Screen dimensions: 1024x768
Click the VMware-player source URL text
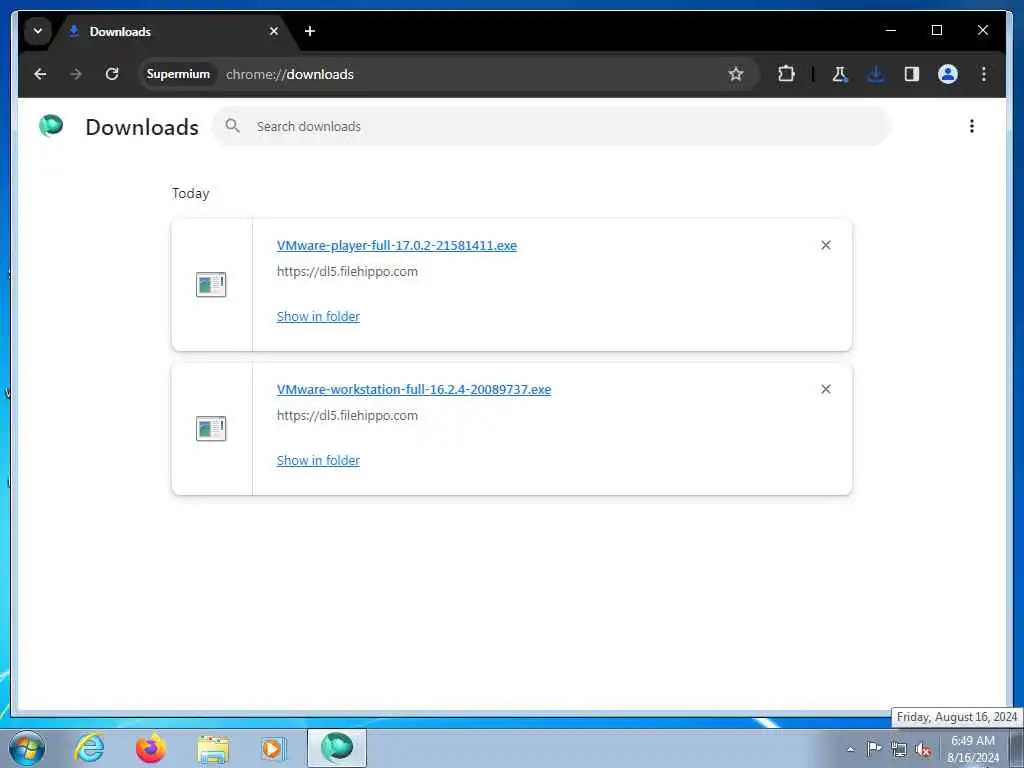point(347,272)
